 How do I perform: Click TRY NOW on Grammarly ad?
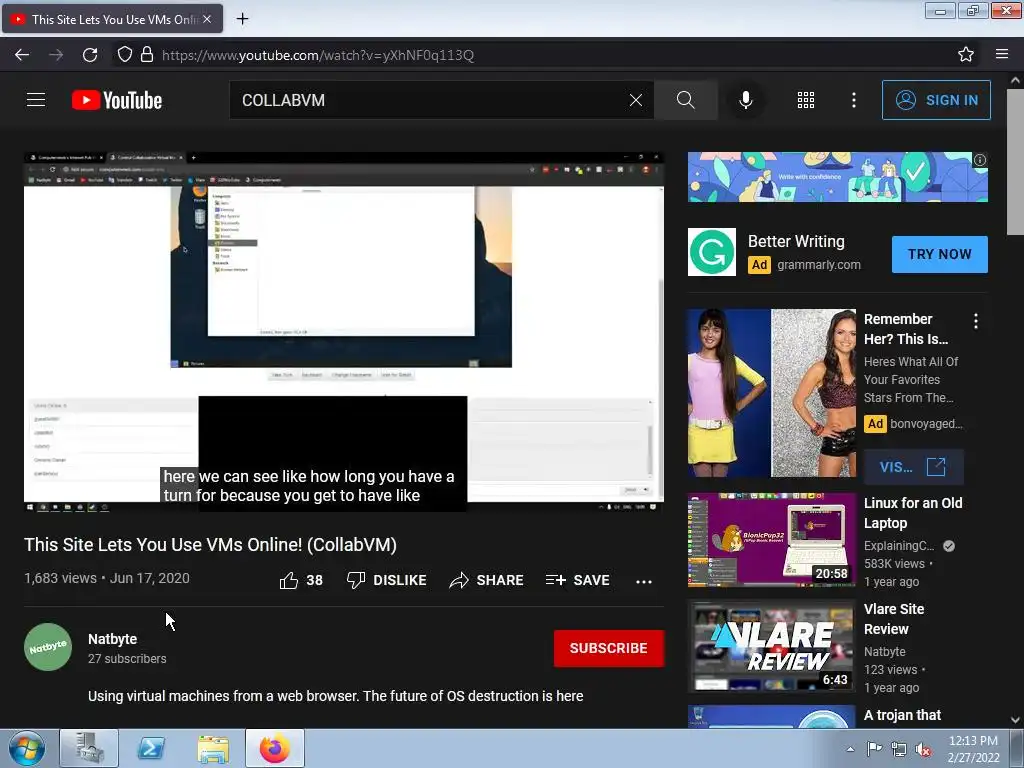coord(940,254)
